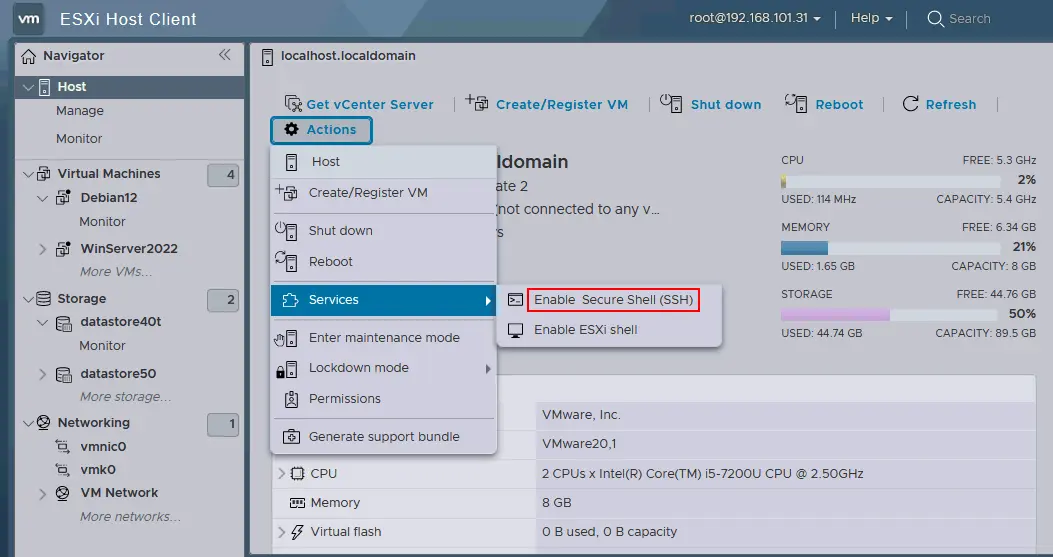Open the Services submenu entry
Viewport: 1053px width, 557px height.
pos(383,300)
